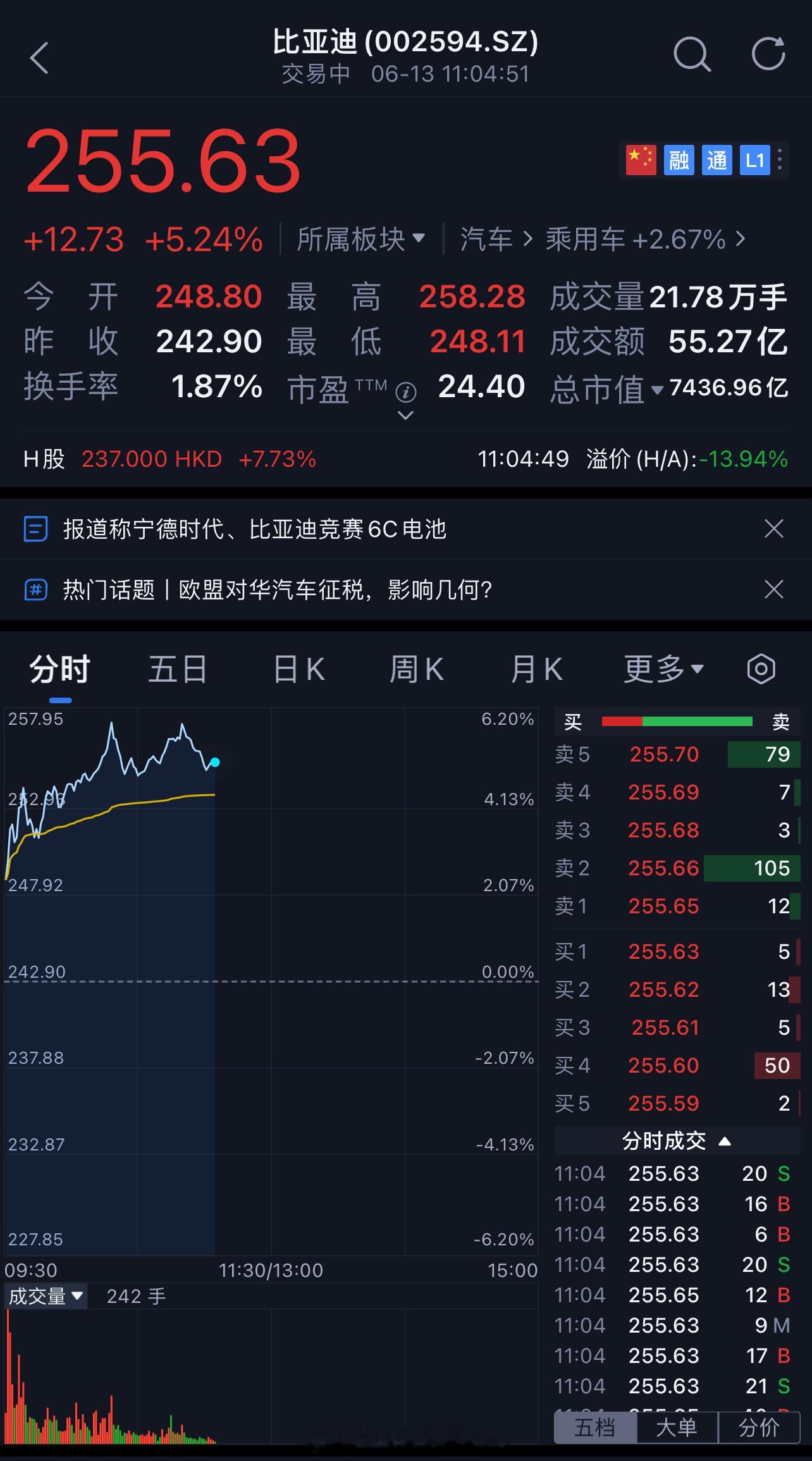Tap the 买1 bid row at 255.63

[x=677, y=952]
